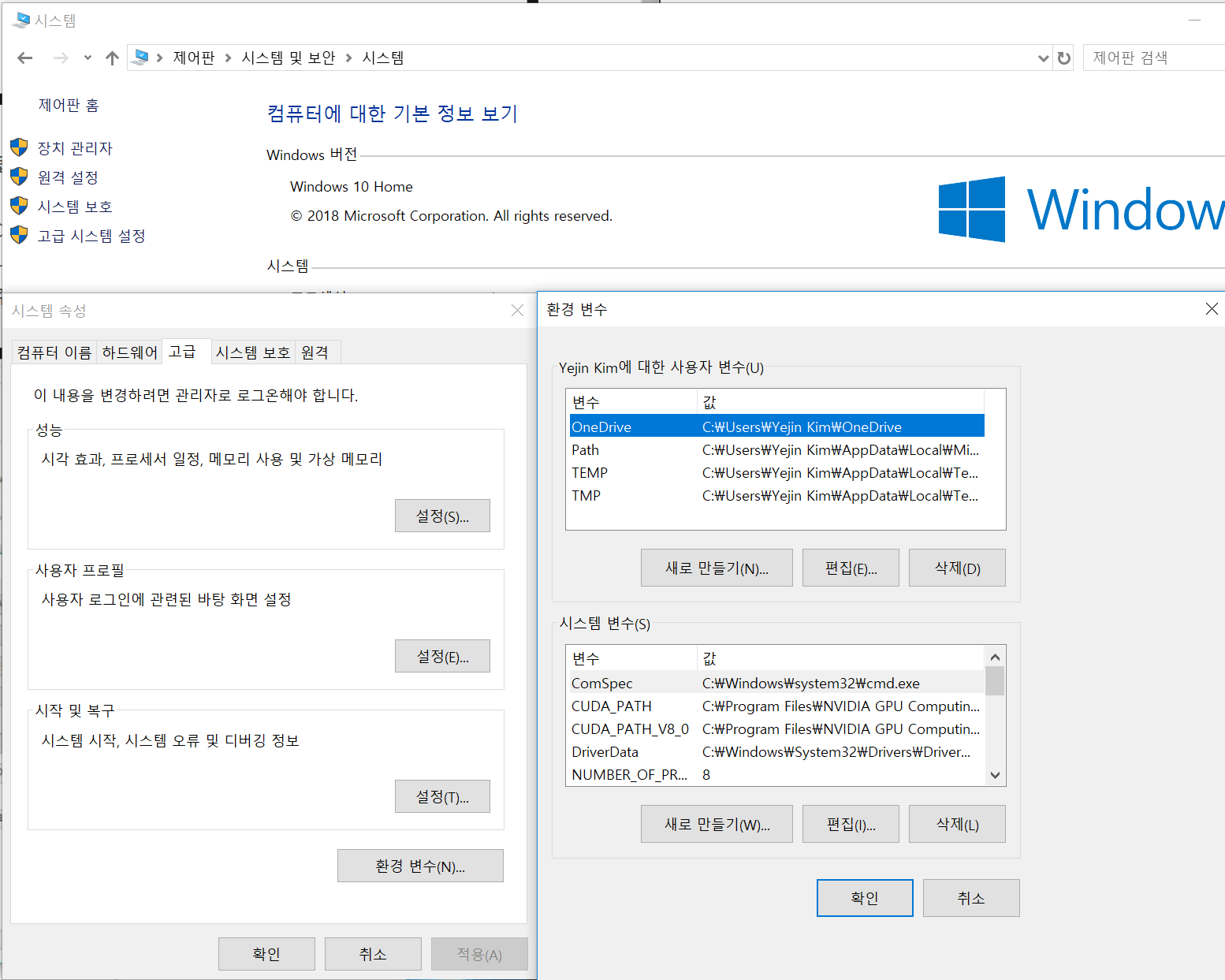Expand the address bar history dropdown
Screen dimensions: 1225x980
point(1043,58)
